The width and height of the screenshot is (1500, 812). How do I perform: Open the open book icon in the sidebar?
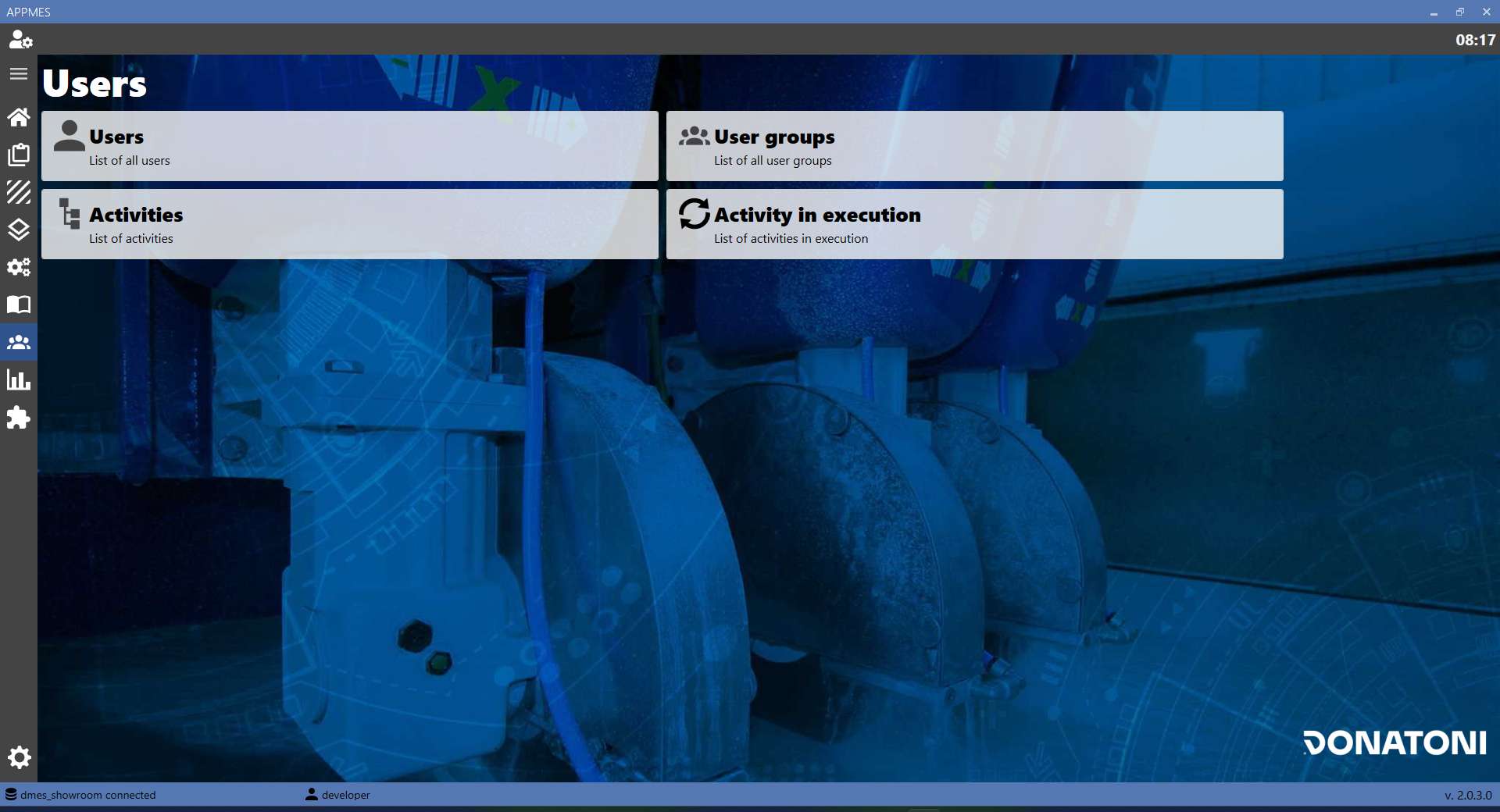click(x=19, y=304)
